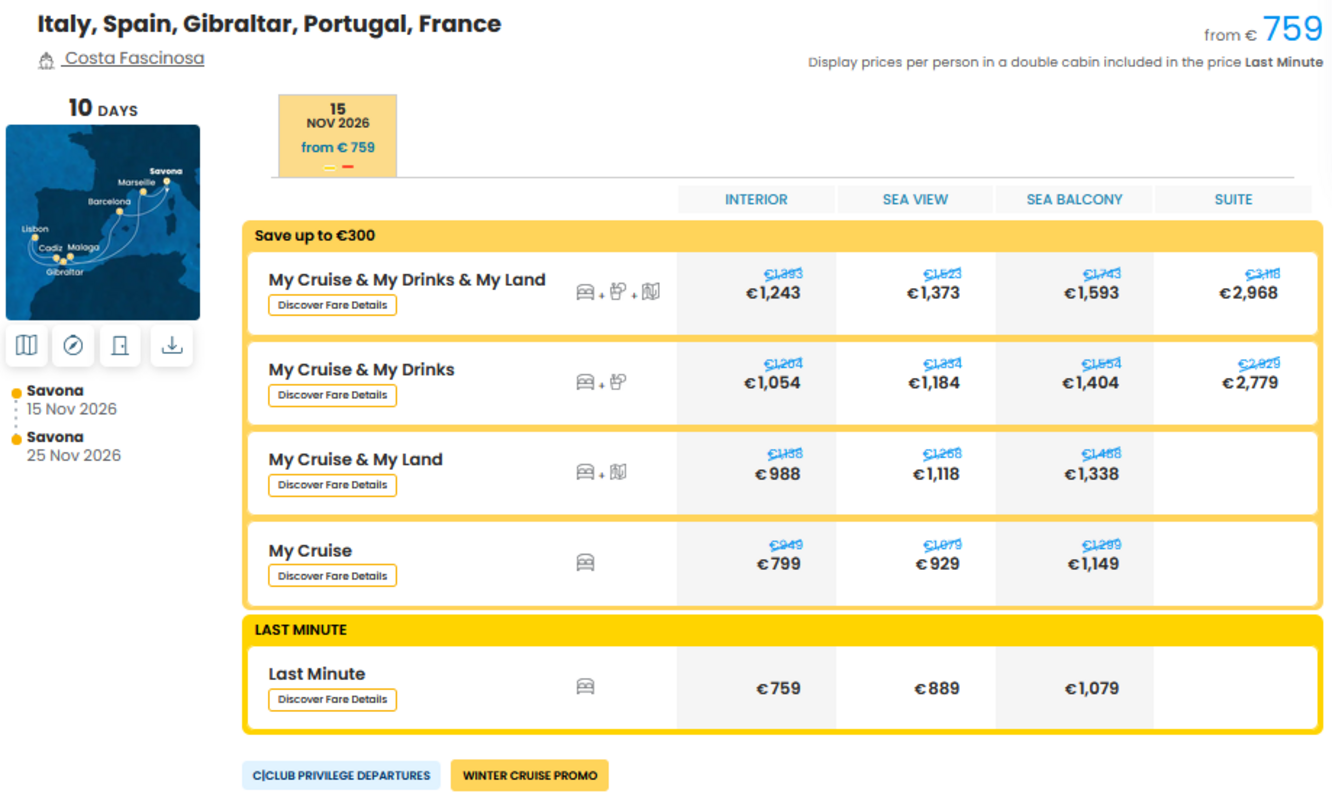Choose the €1,404 Sea Balcony price
The image size is (1332, 800).
coord(1091,383)
